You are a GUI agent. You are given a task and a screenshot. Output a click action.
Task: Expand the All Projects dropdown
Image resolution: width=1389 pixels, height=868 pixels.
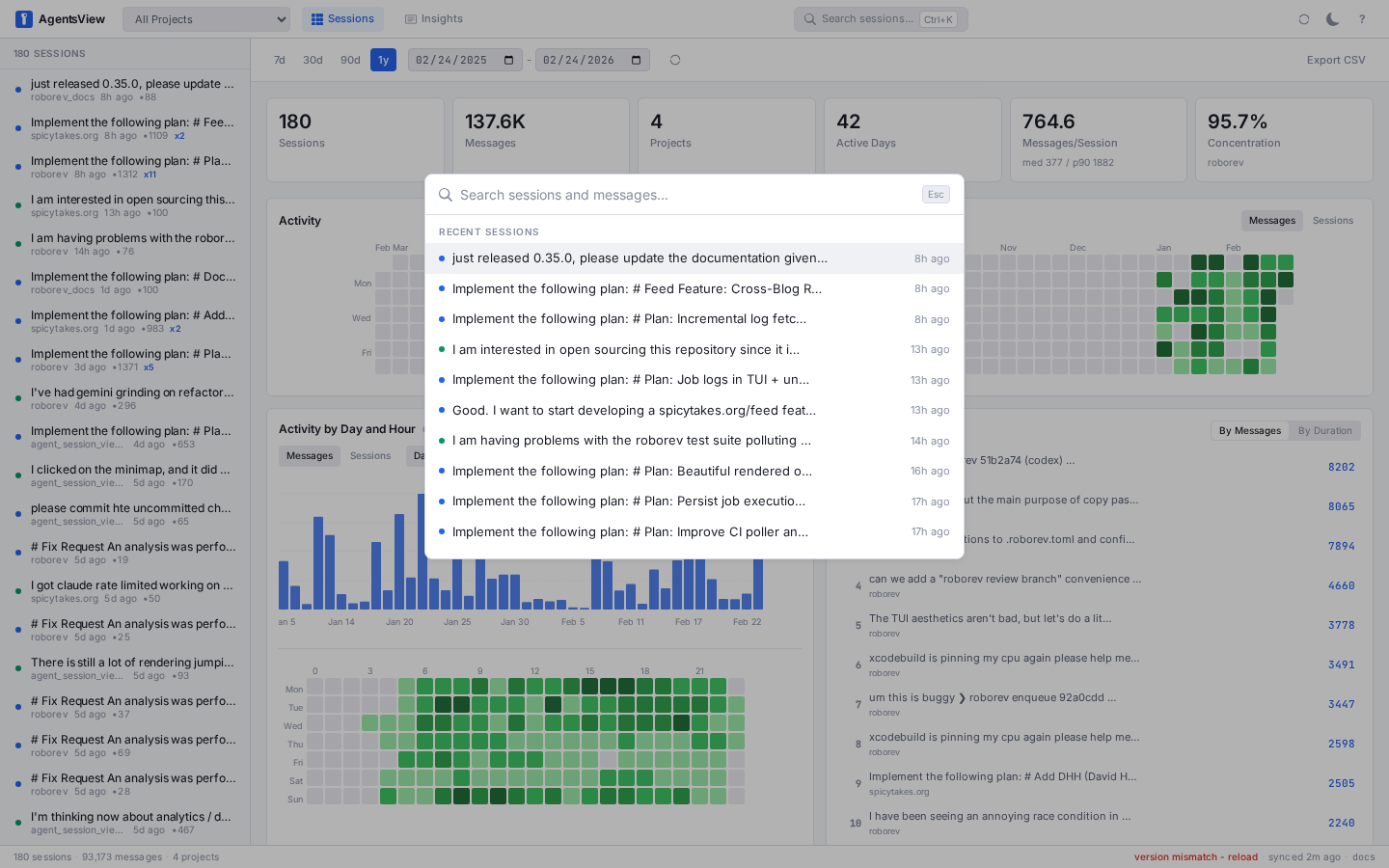[x=206, y=19]
